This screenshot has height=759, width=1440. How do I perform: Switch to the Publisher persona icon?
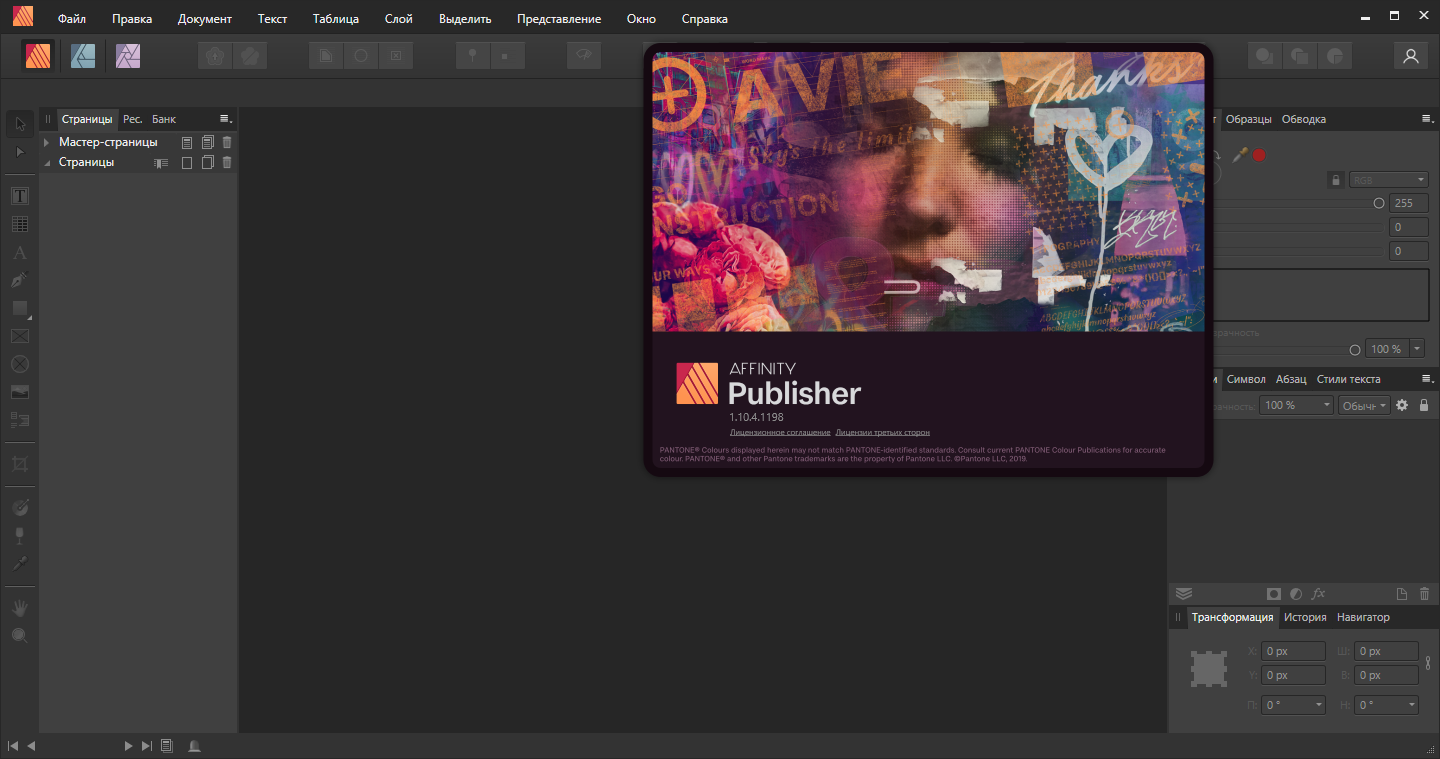38,56
